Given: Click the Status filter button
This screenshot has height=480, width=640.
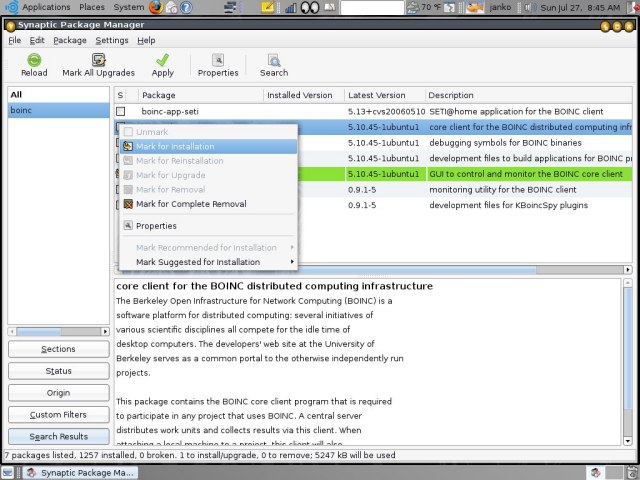Looking at the screenshot, I should tap(58, 371).
